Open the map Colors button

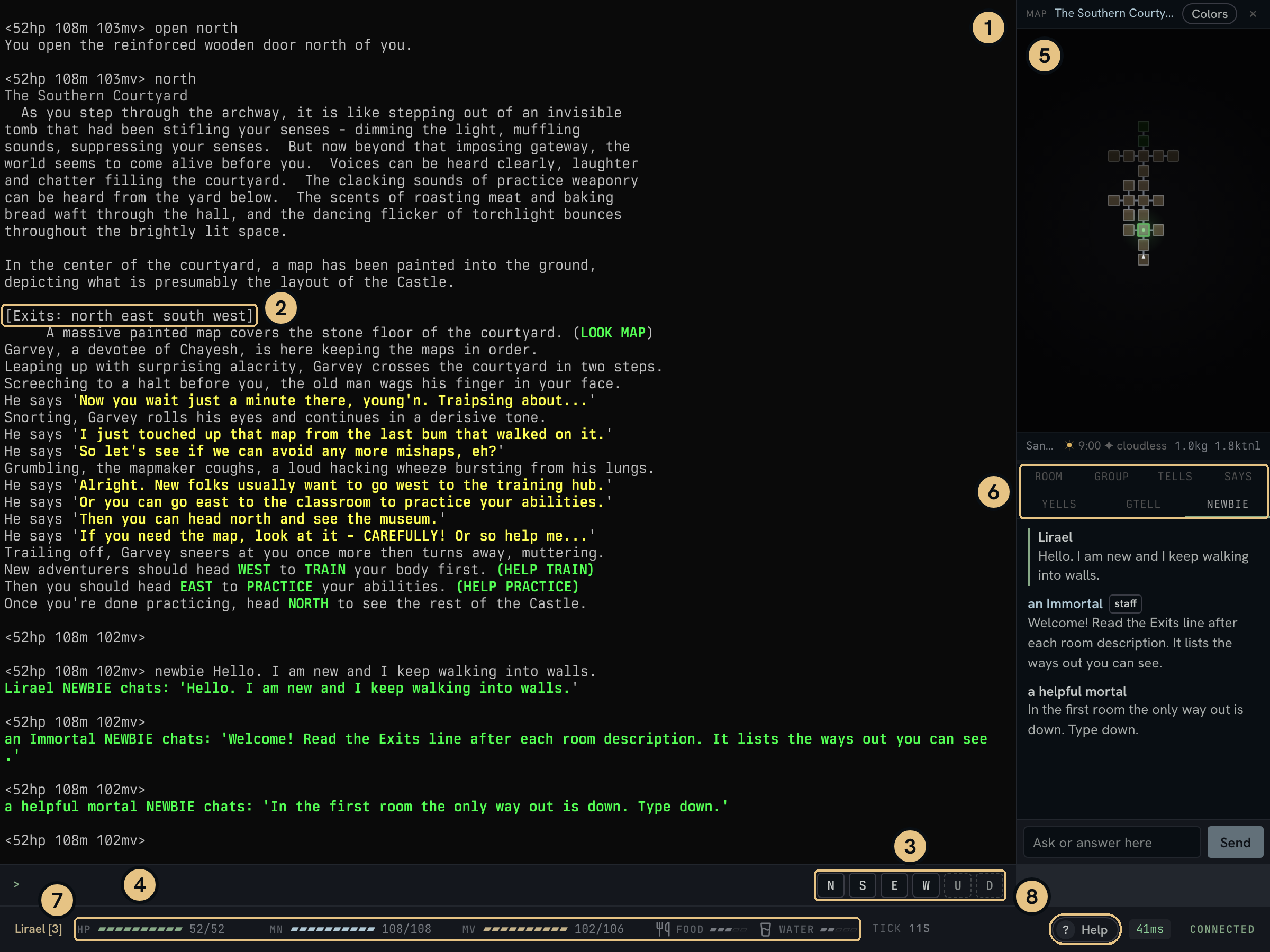[1209, 14]
